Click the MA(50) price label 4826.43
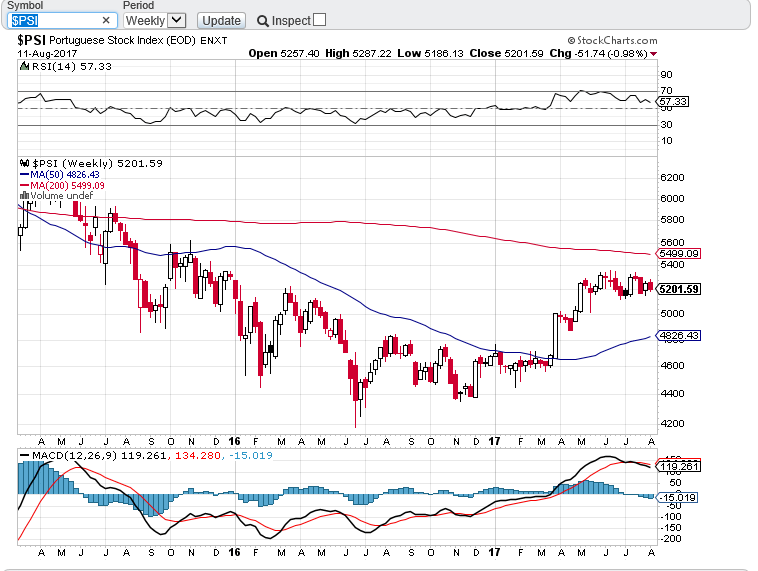Viewport: 758px width, 571px height. tap(678, 336)
